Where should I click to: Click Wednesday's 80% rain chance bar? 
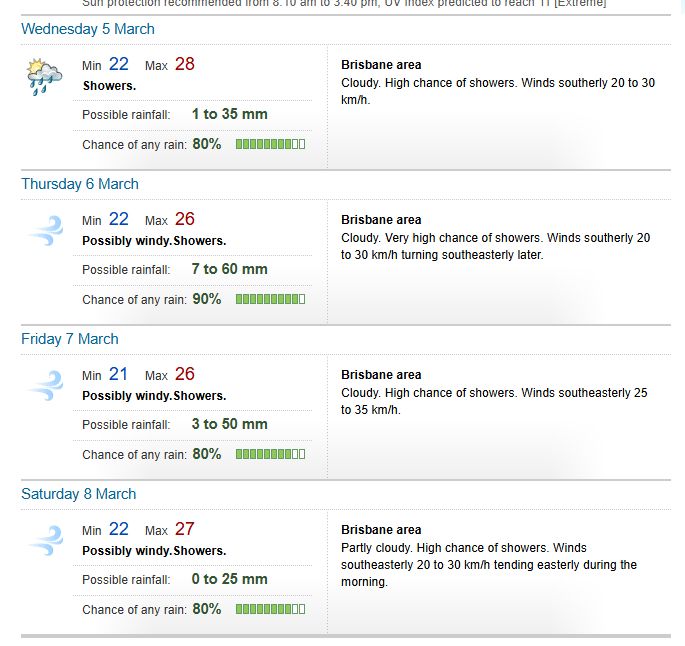pos(270,144)
